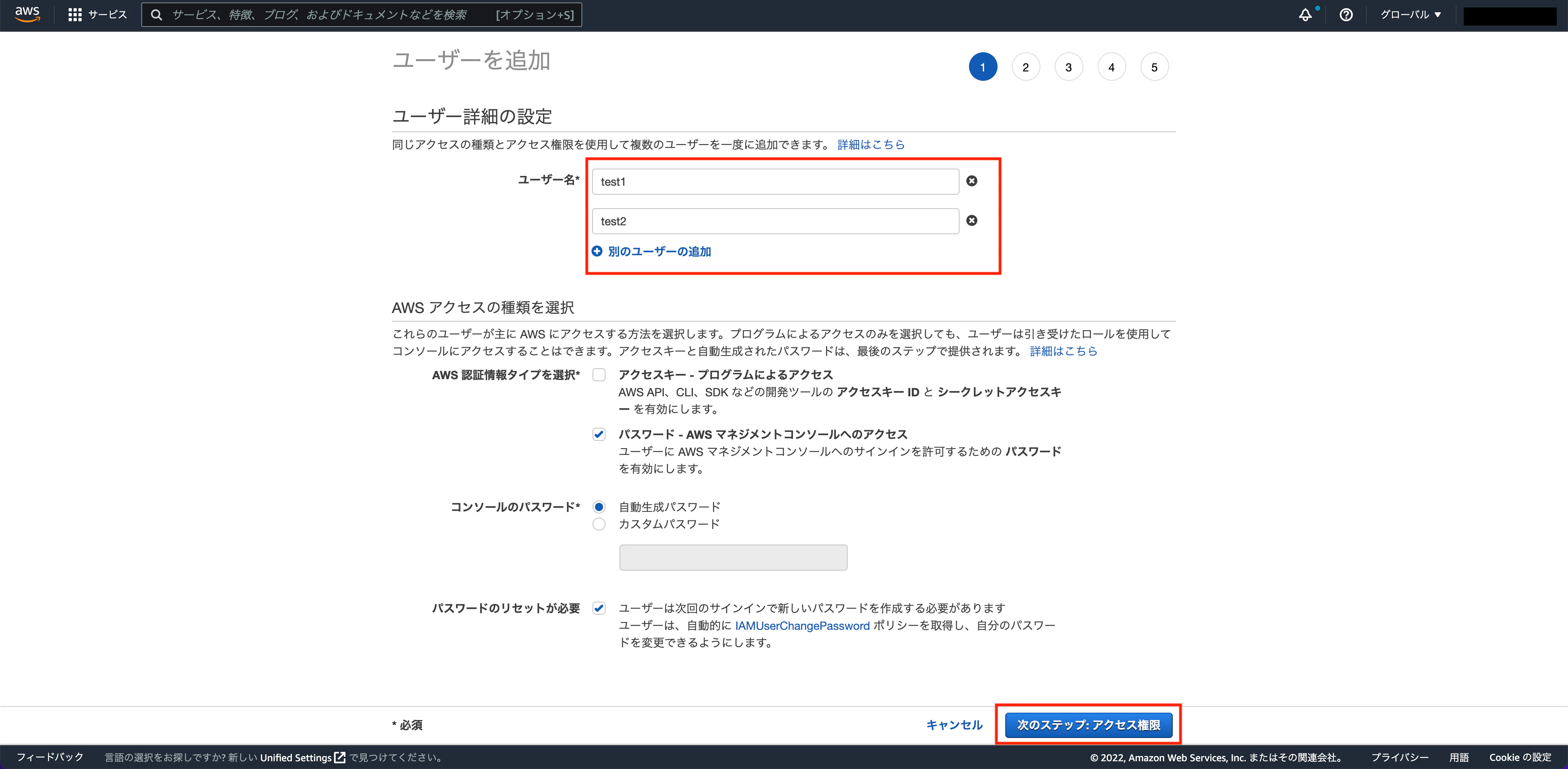The height and width of the screenshot is (769, 1568).
Task: Remove the test1 user name field
Action: tap(971, 181)
